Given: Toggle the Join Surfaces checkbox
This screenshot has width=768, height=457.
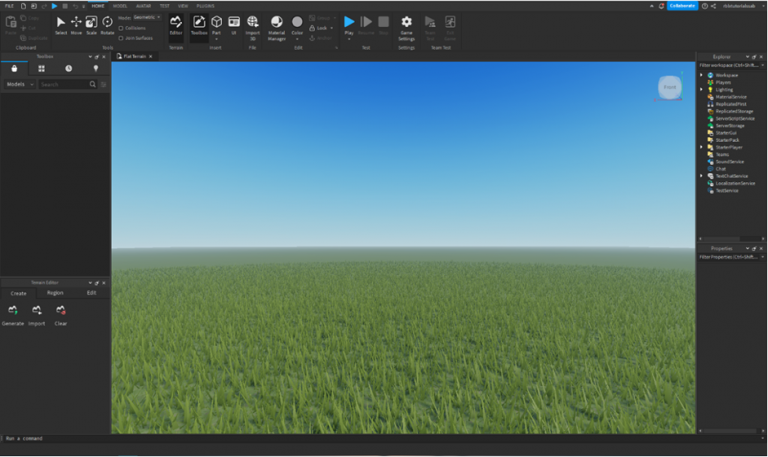Looking at the screenshot, I should (x=122, y=38).
